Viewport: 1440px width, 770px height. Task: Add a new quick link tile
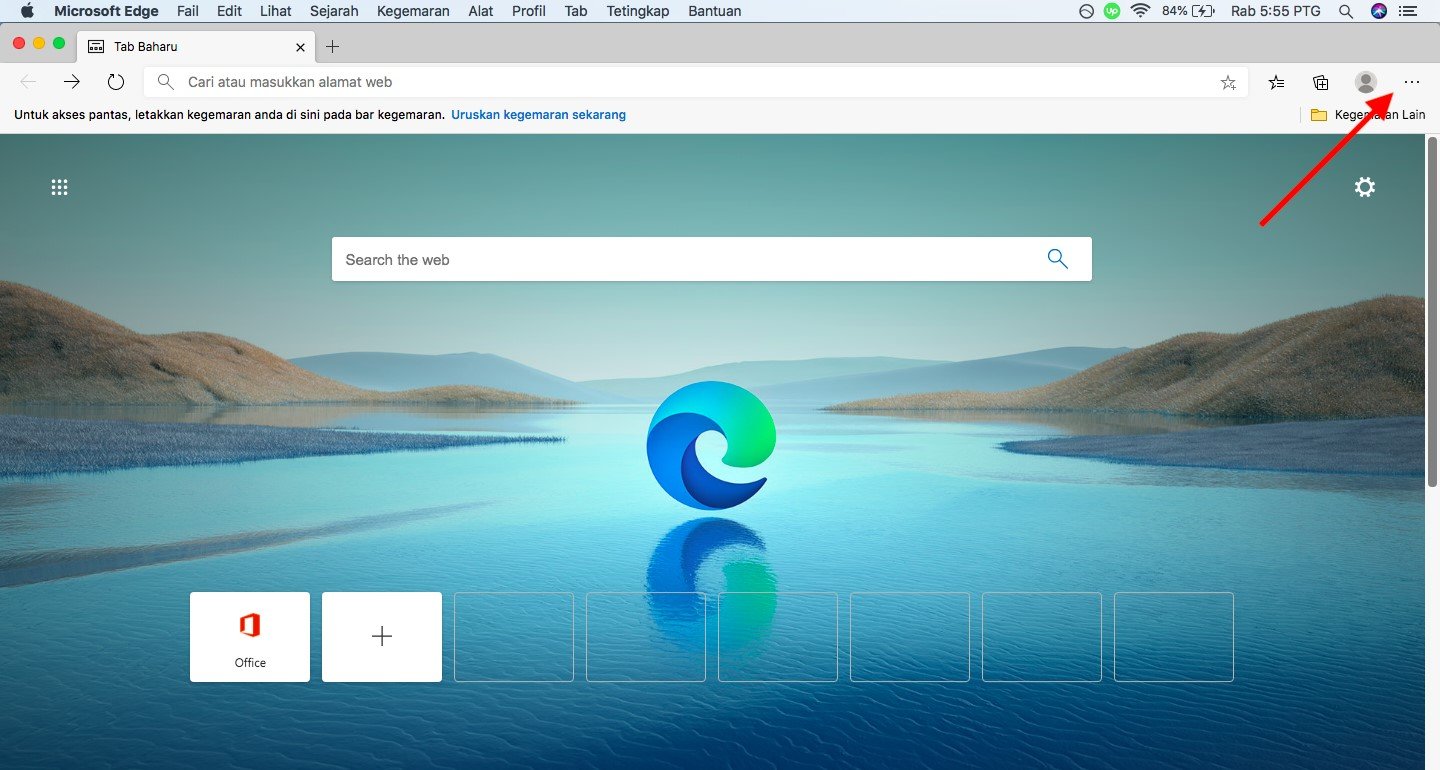[382, 637]
